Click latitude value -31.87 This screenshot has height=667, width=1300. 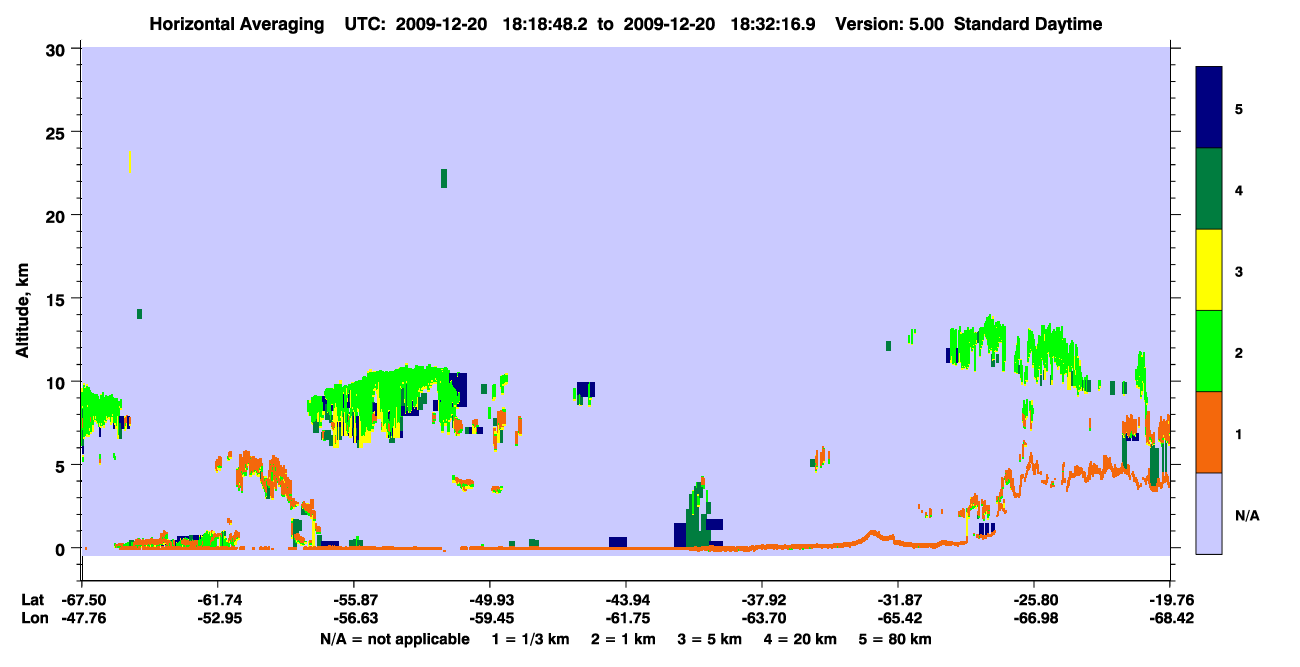click(x=898, y=600)
